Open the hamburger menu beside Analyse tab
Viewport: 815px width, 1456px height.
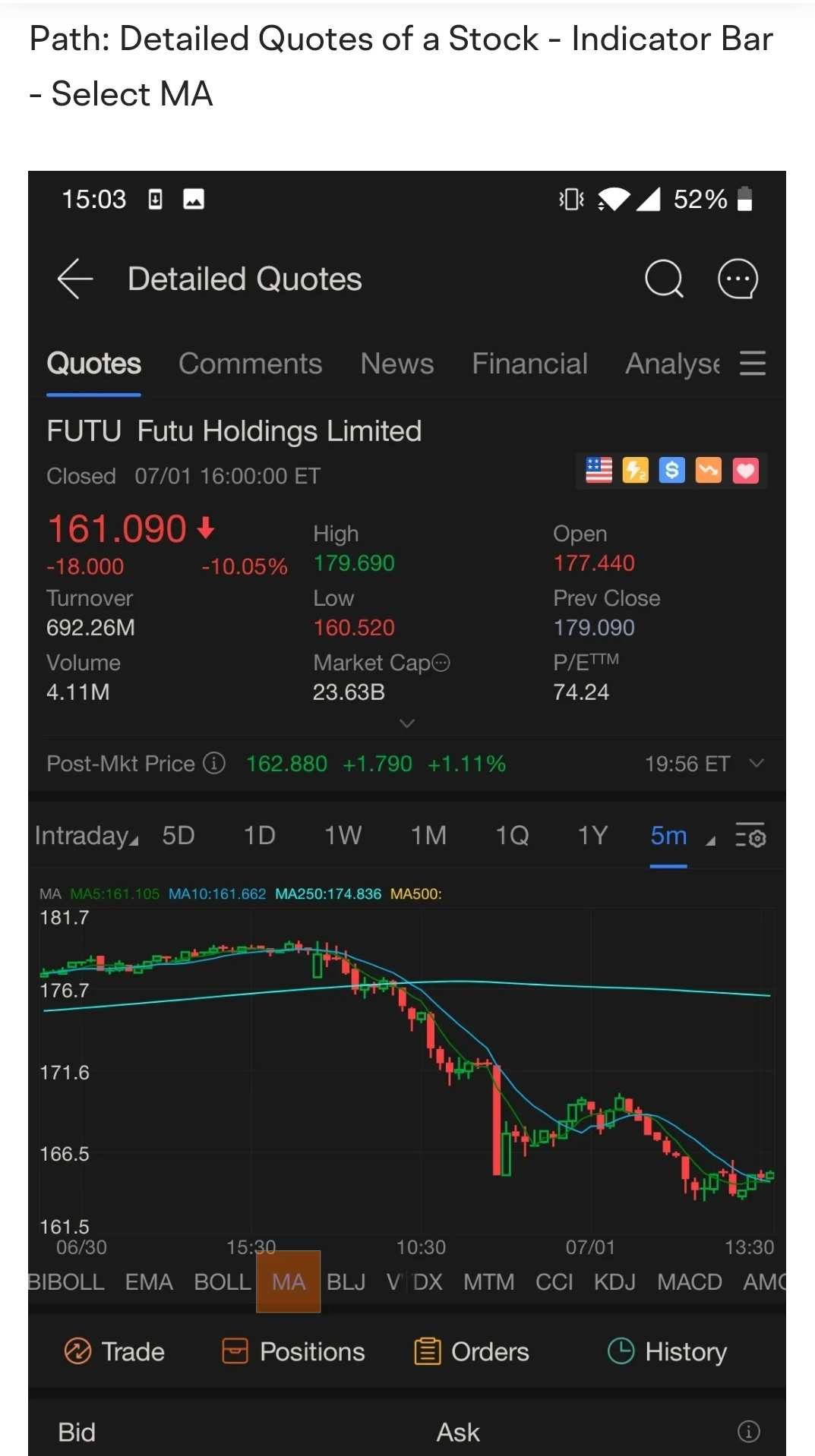tap(753, 364)
